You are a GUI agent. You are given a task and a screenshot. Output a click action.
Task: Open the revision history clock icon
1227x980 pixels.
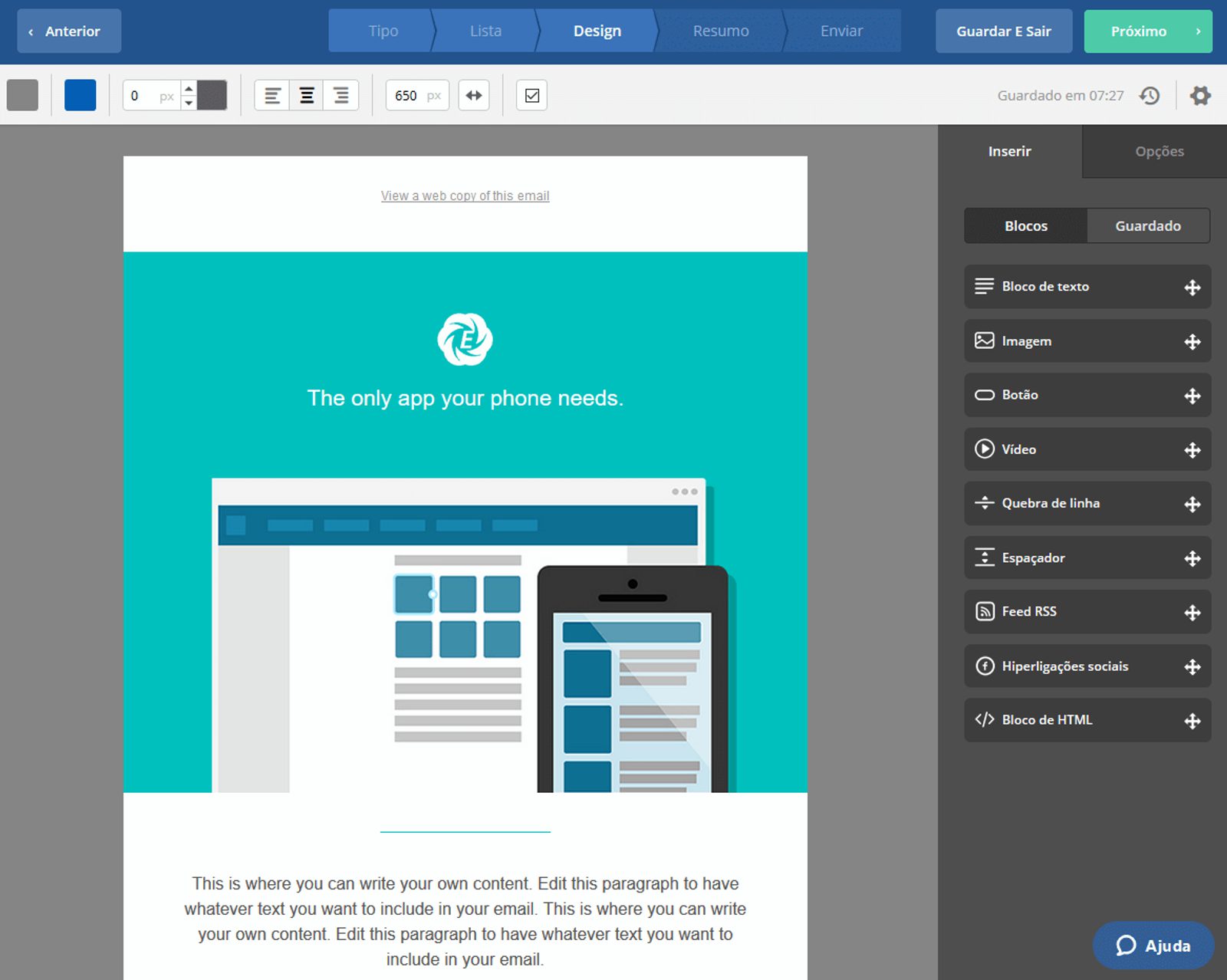tap(1149, 96)
